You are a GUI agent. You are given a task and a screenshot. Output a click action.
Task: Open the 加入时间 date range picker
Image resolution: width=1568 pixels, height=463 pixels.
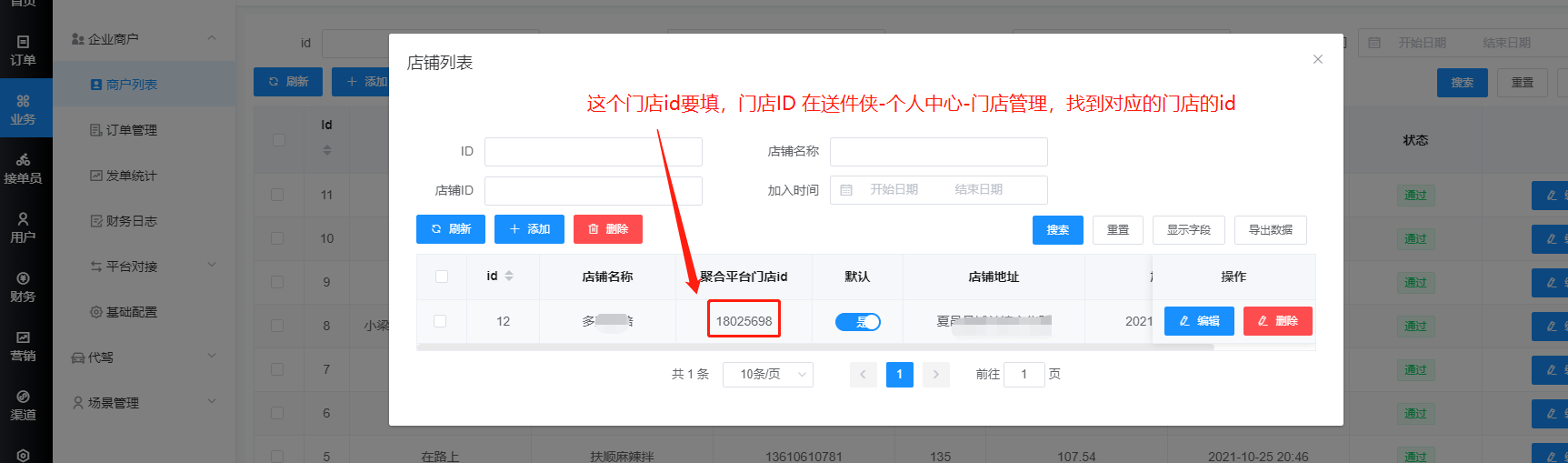click(x=939, y=190)
